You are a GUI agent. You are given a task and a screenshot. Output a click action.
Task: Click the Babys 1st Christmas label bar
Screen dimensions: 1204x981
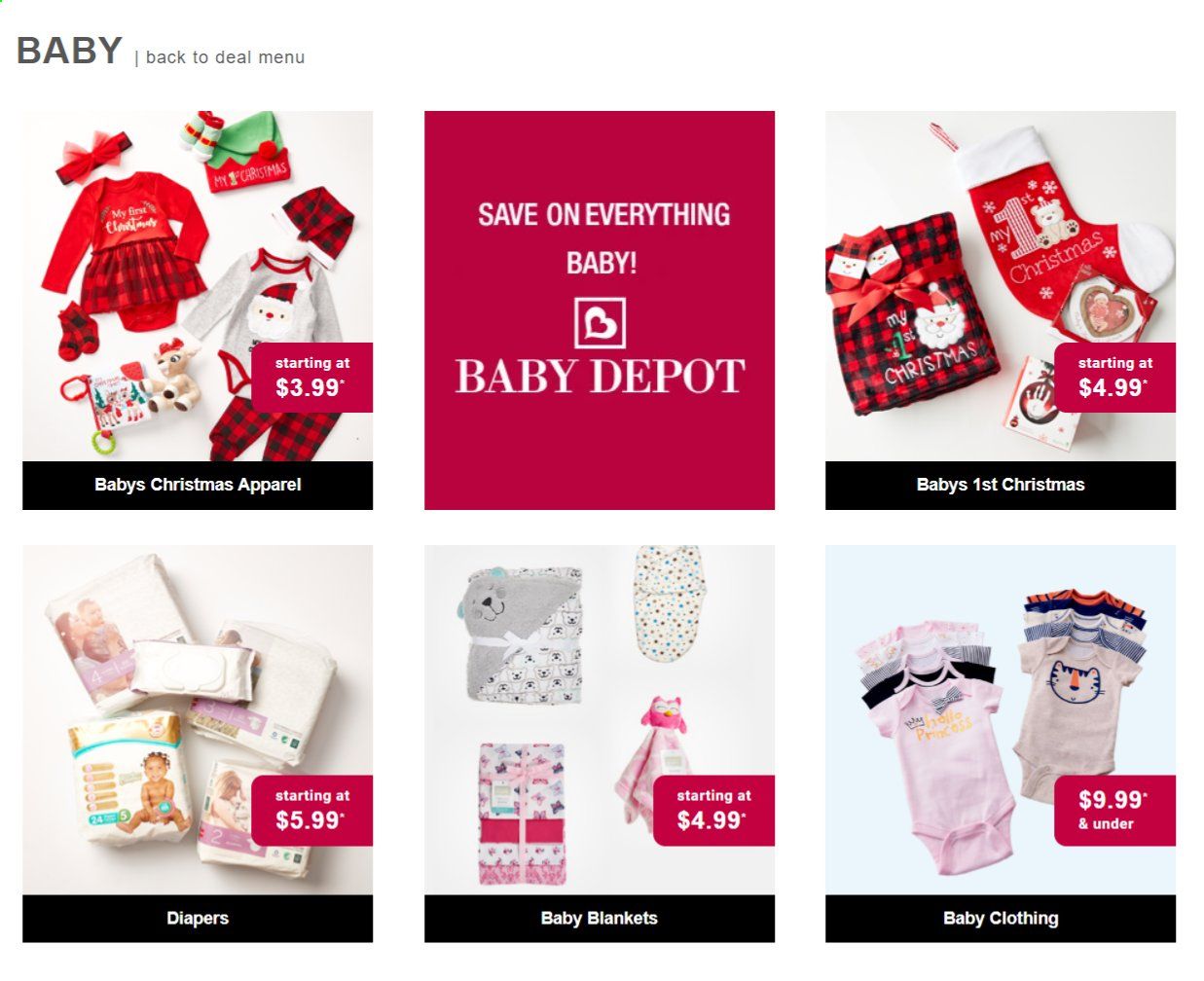1001,485
